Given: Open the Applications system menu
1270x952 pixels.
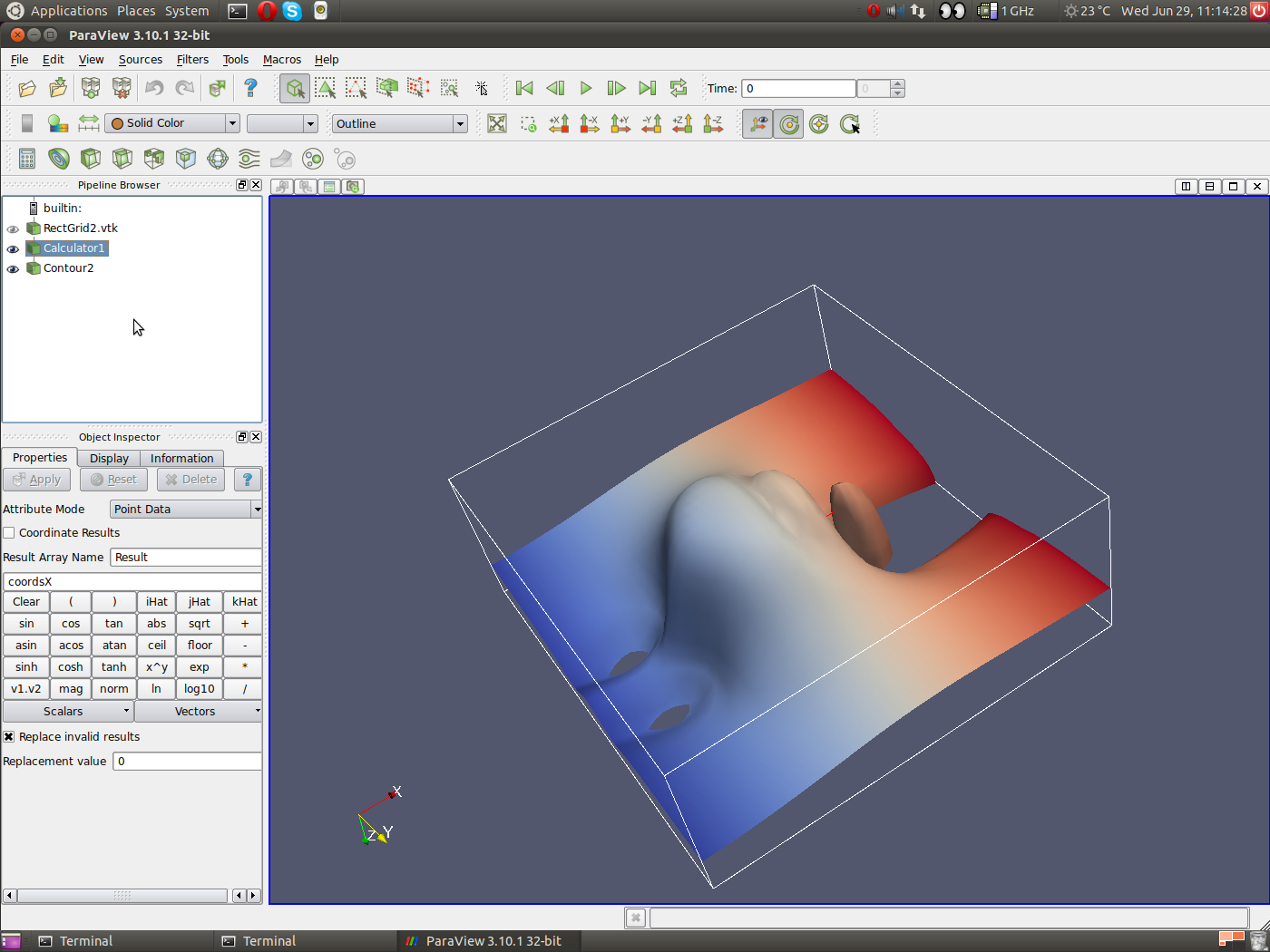Looking at the screenshot, I should (69, 11).
